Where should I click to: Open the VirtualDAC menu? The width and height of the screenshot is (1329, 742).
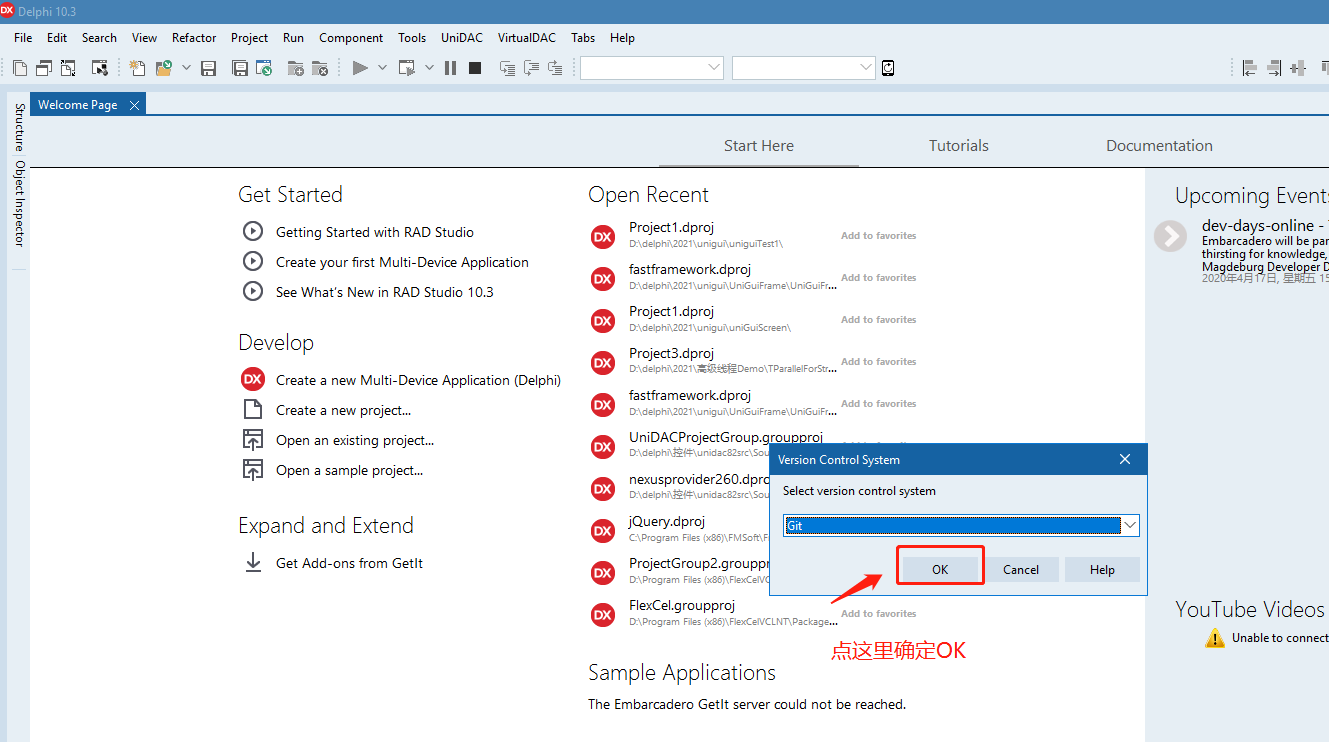click(x=527, y=38)
